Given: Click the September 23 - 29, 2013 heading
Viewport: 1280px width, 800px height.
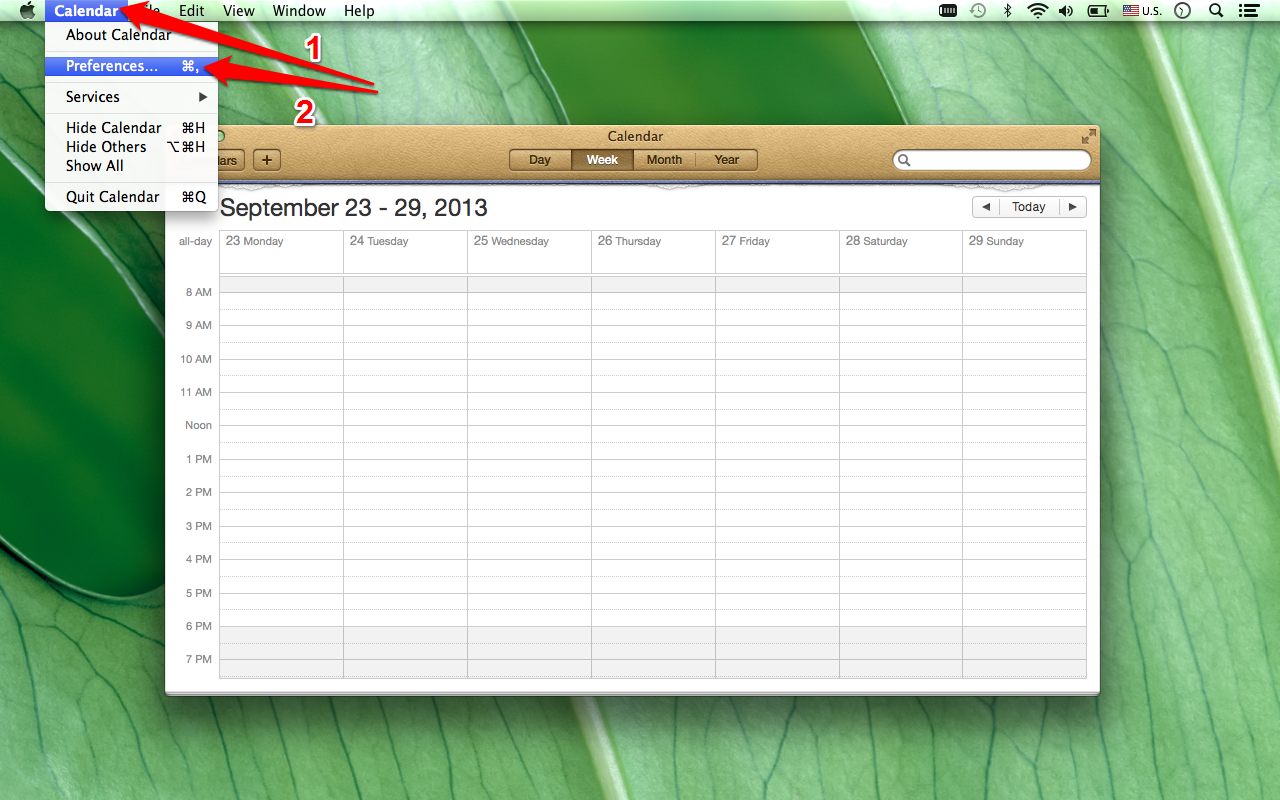Looking at the screenshot, I should point(354,208).
